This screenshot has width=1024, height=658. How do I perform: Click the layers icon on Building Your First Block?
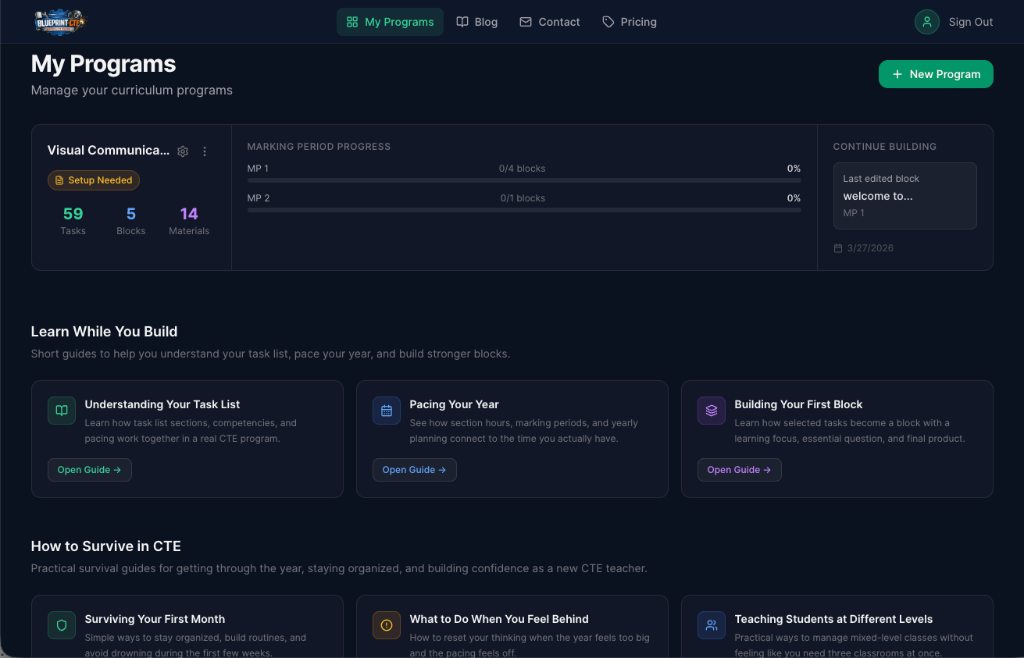pyautogui.click(x=711, y=411)
